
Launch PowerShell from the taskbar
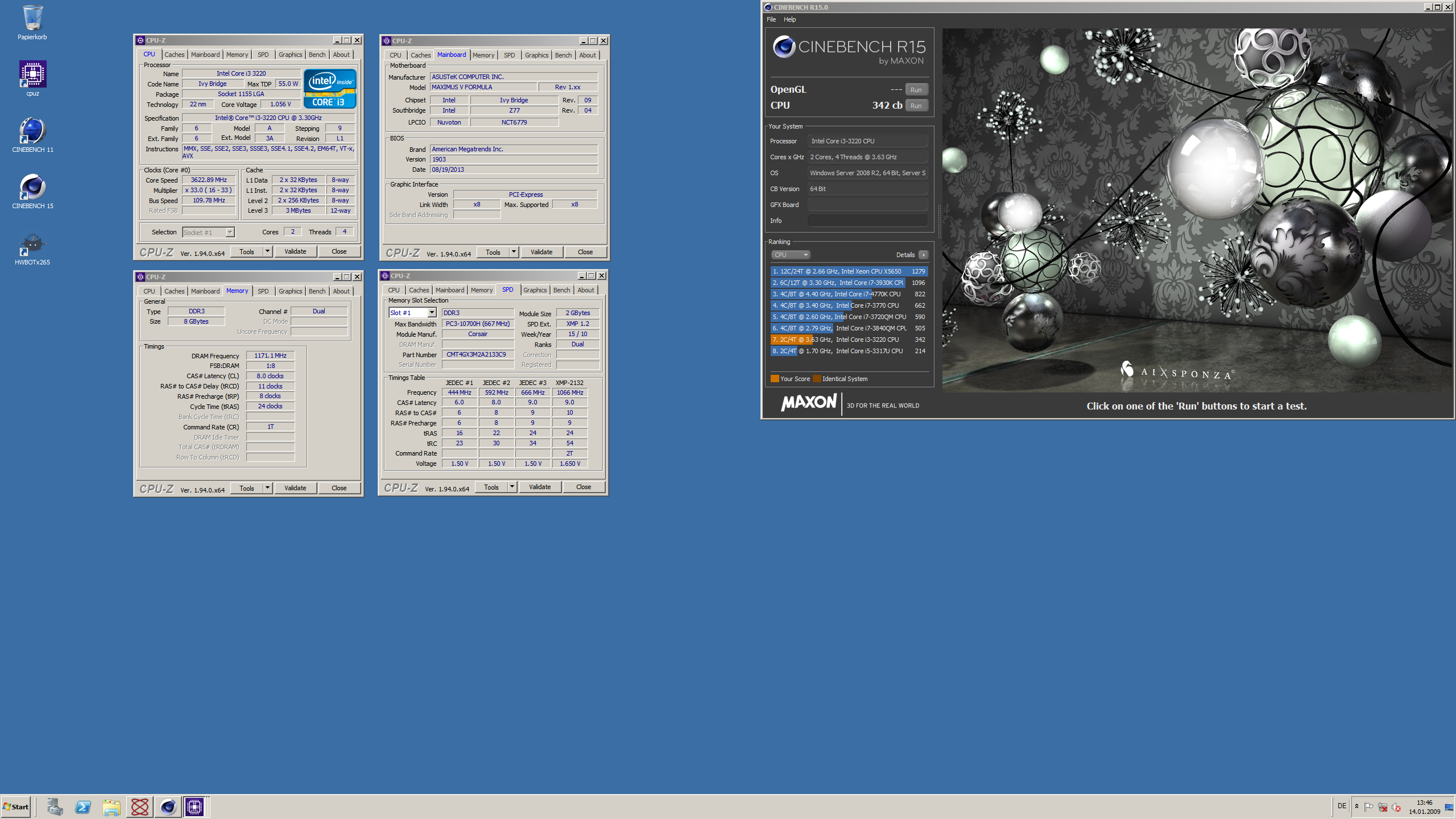tap(83, 806)
